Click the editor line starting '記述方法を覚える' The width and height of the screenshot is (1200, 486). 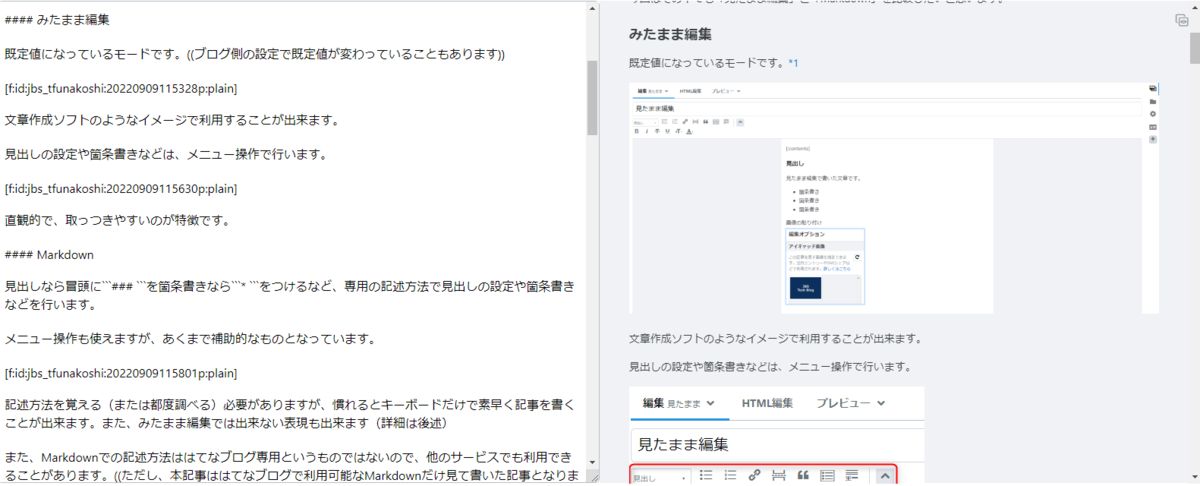coord(290,414)
